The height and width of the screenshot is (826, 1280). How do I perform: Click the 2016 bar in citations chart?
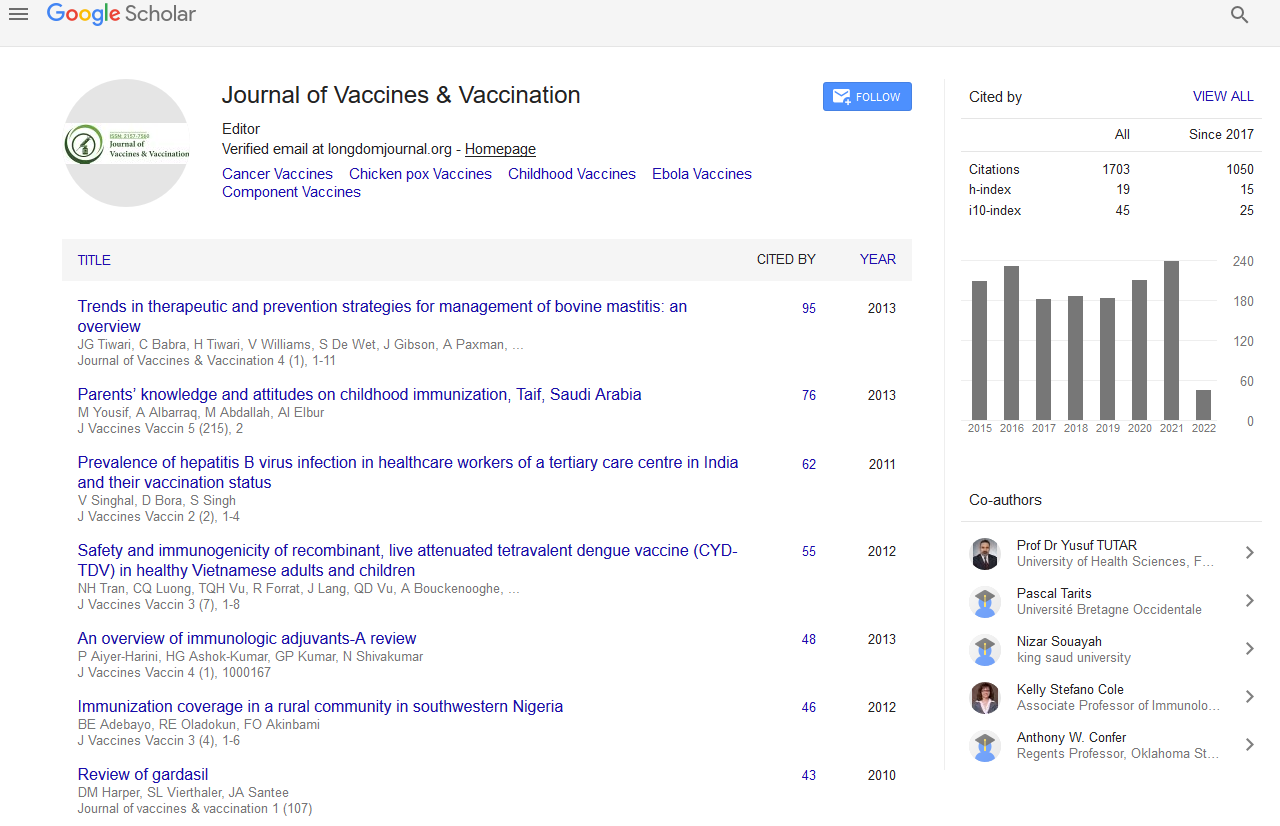pyautogui.click(x=1012, y=343)
